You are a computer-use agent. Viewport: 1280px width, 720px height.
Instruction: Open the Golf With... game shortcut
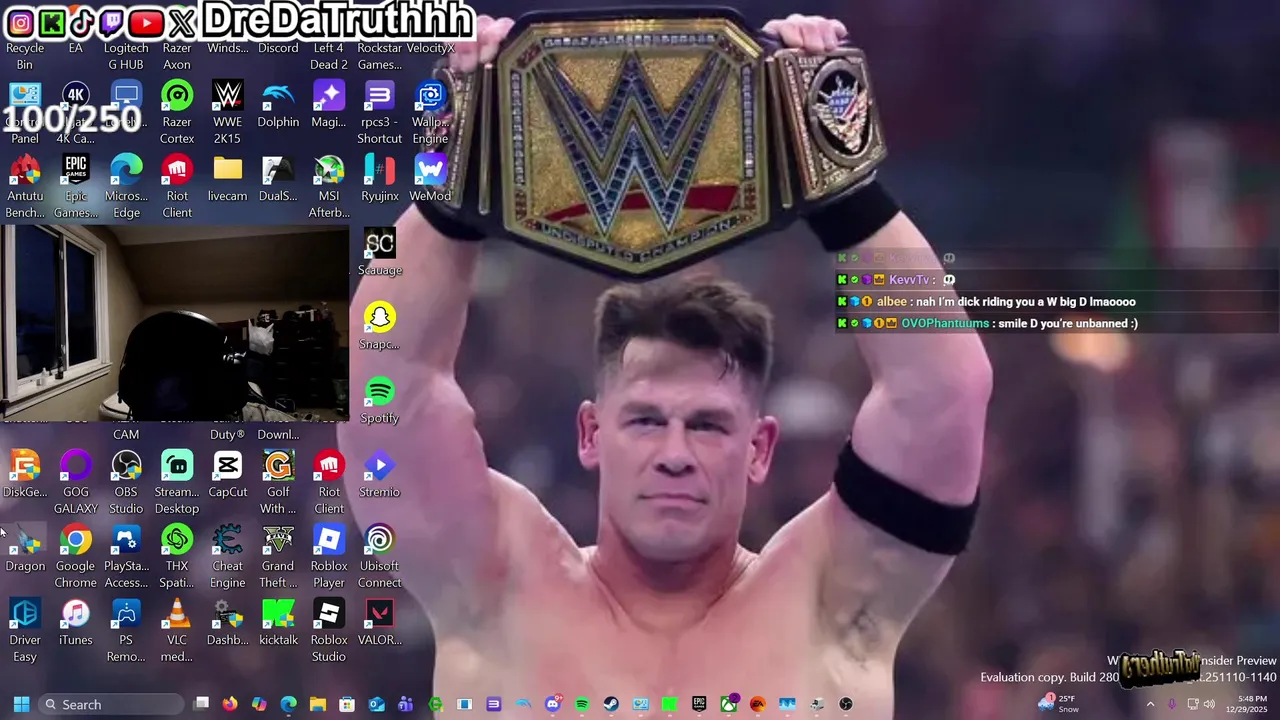pyautogui.click(x=278, y=483)
